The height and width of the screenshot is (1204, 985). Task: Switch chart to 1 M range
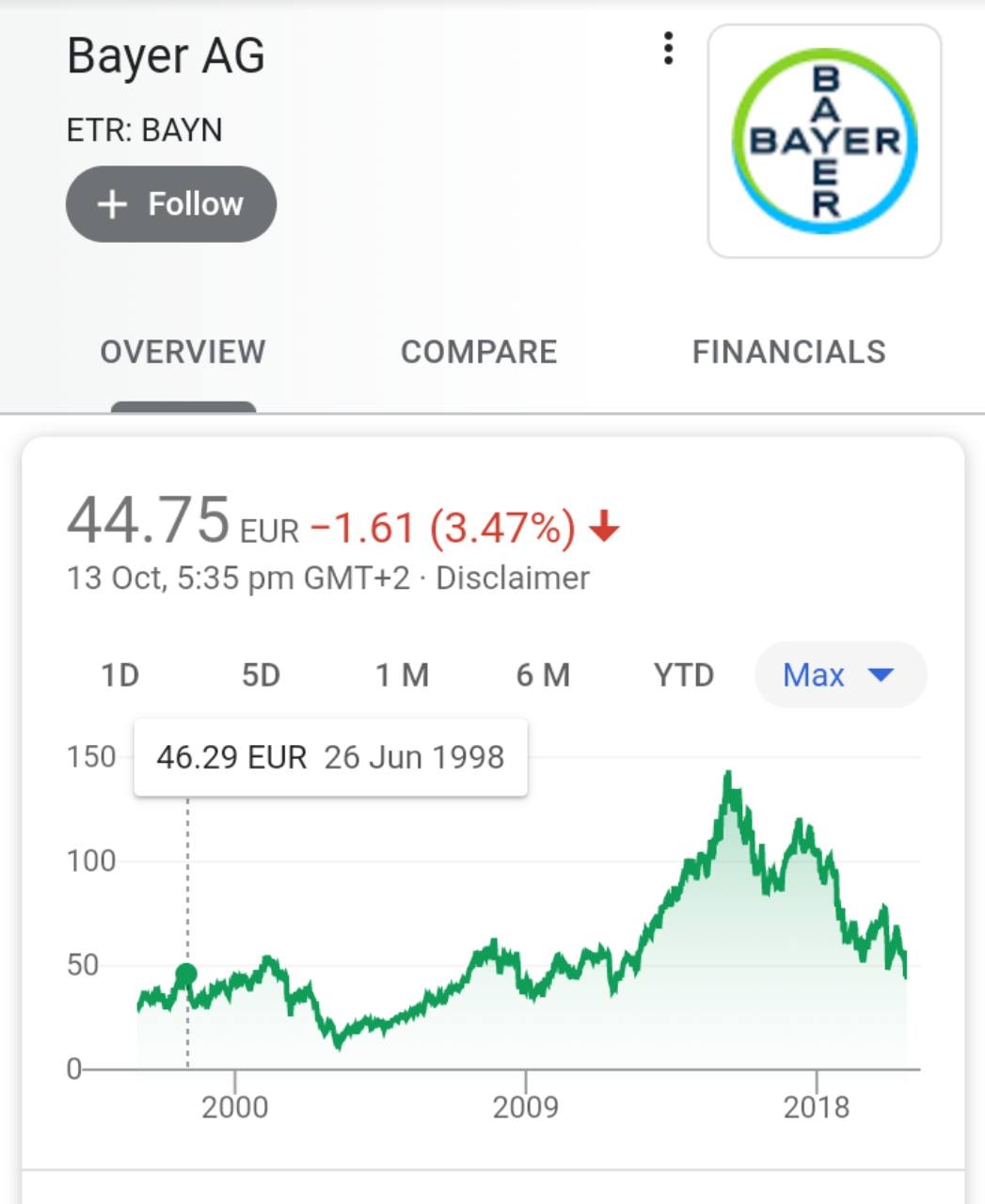(403, 675)
